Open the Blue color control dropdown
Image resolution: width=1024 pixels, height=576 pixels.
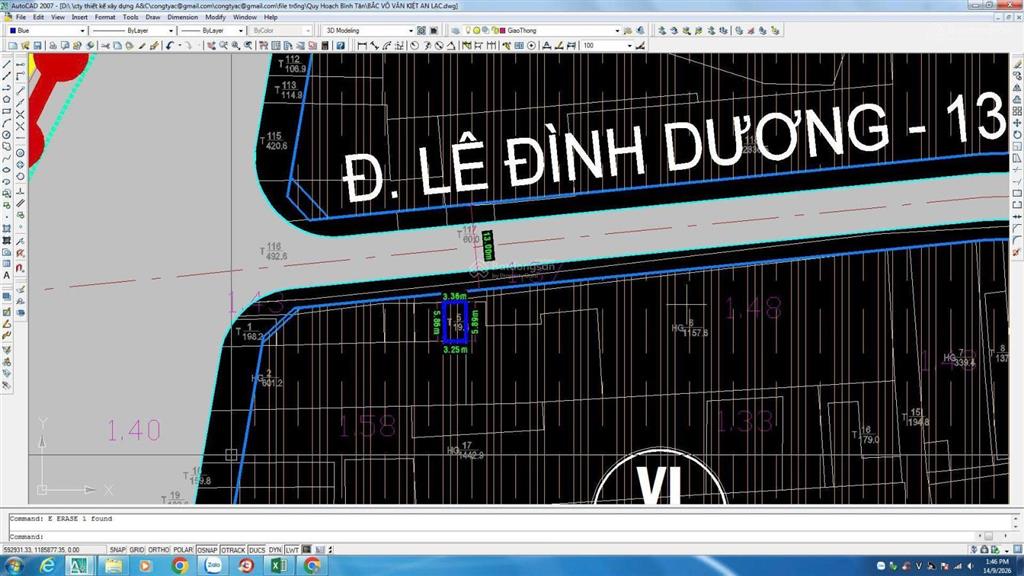click(x=82, y=31)
